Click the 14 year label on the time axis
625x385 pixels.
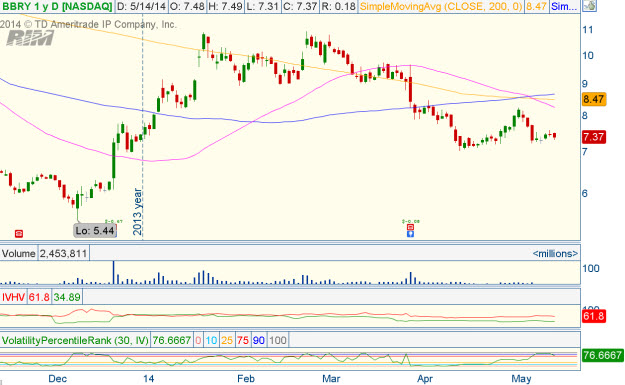tap(149, 379)
